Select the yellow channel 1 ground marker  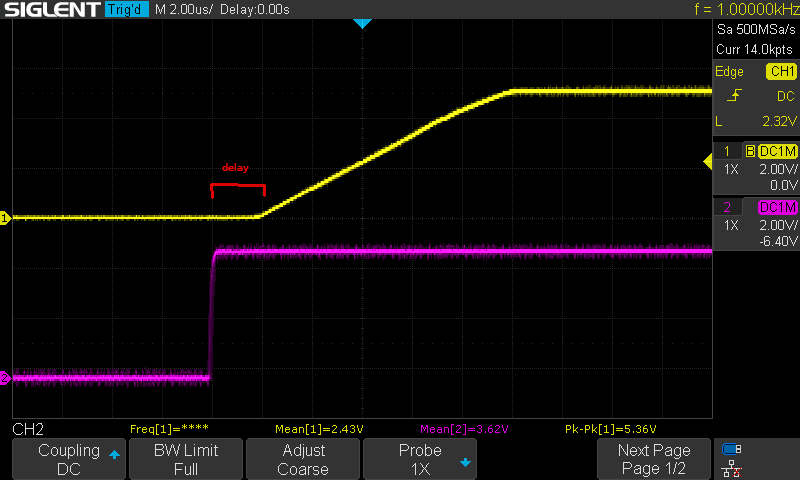[5, 218]
